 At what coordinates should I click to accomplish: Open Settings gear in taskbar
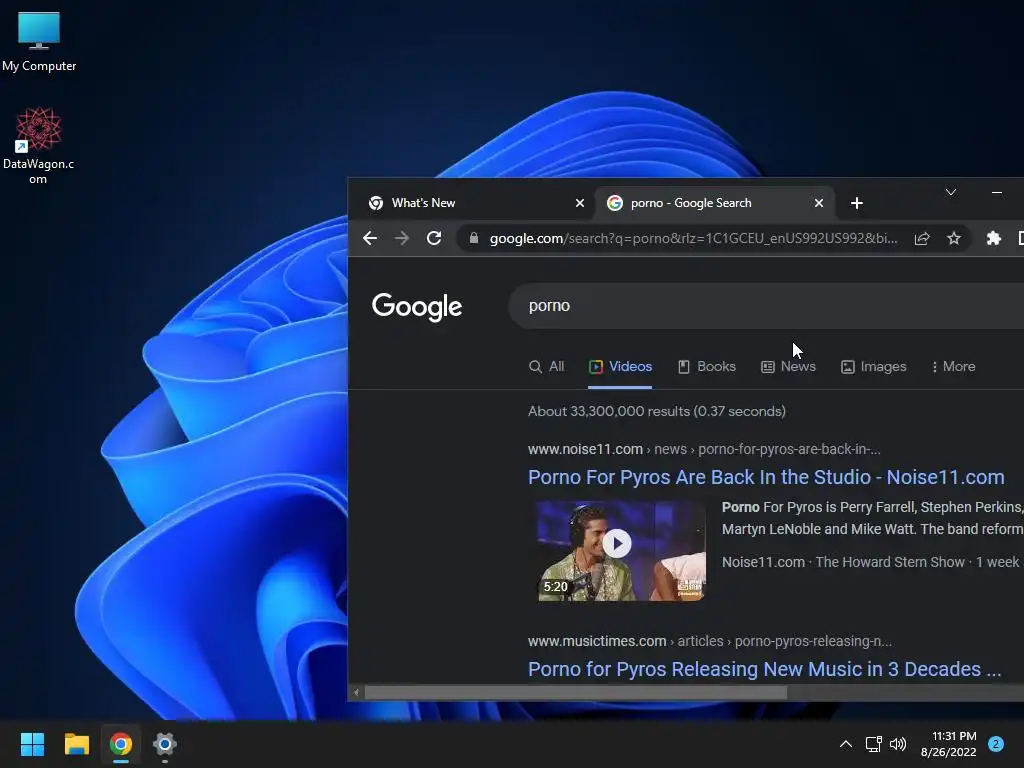[x=165, y=744]
